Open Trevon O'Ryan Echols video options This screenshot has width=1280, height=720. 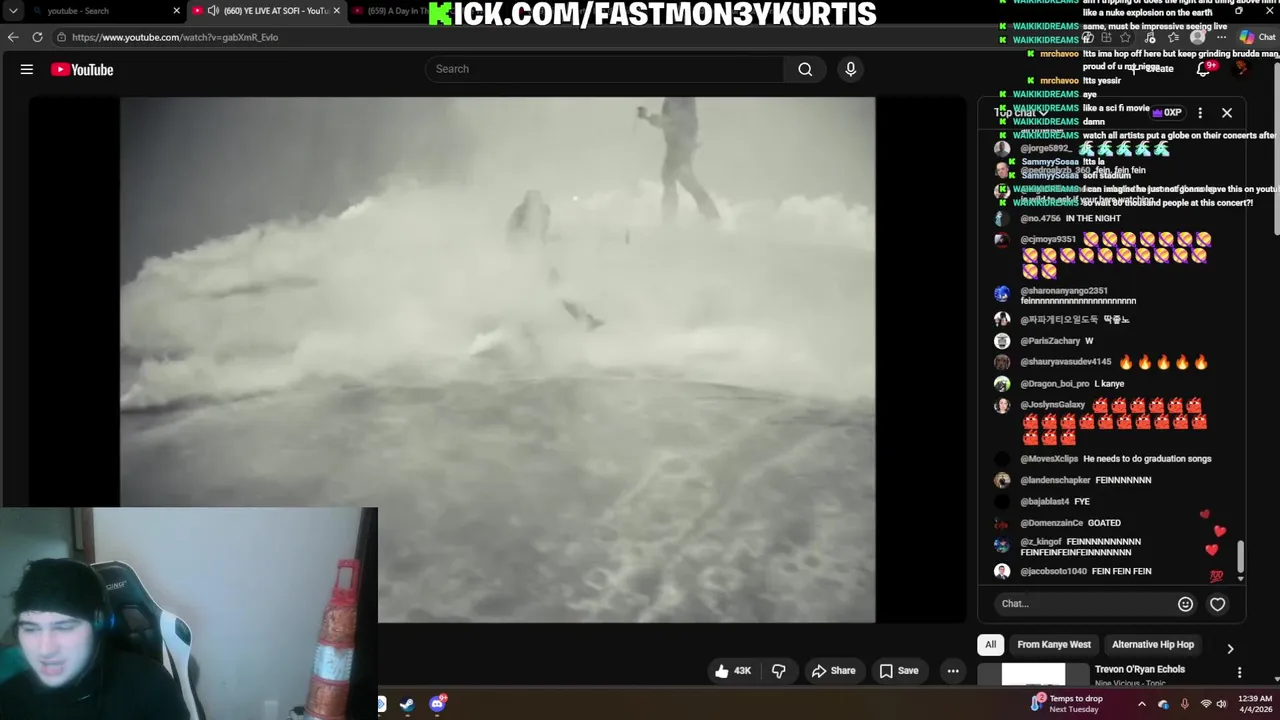pyautogui.click(x=1239, y=673)
